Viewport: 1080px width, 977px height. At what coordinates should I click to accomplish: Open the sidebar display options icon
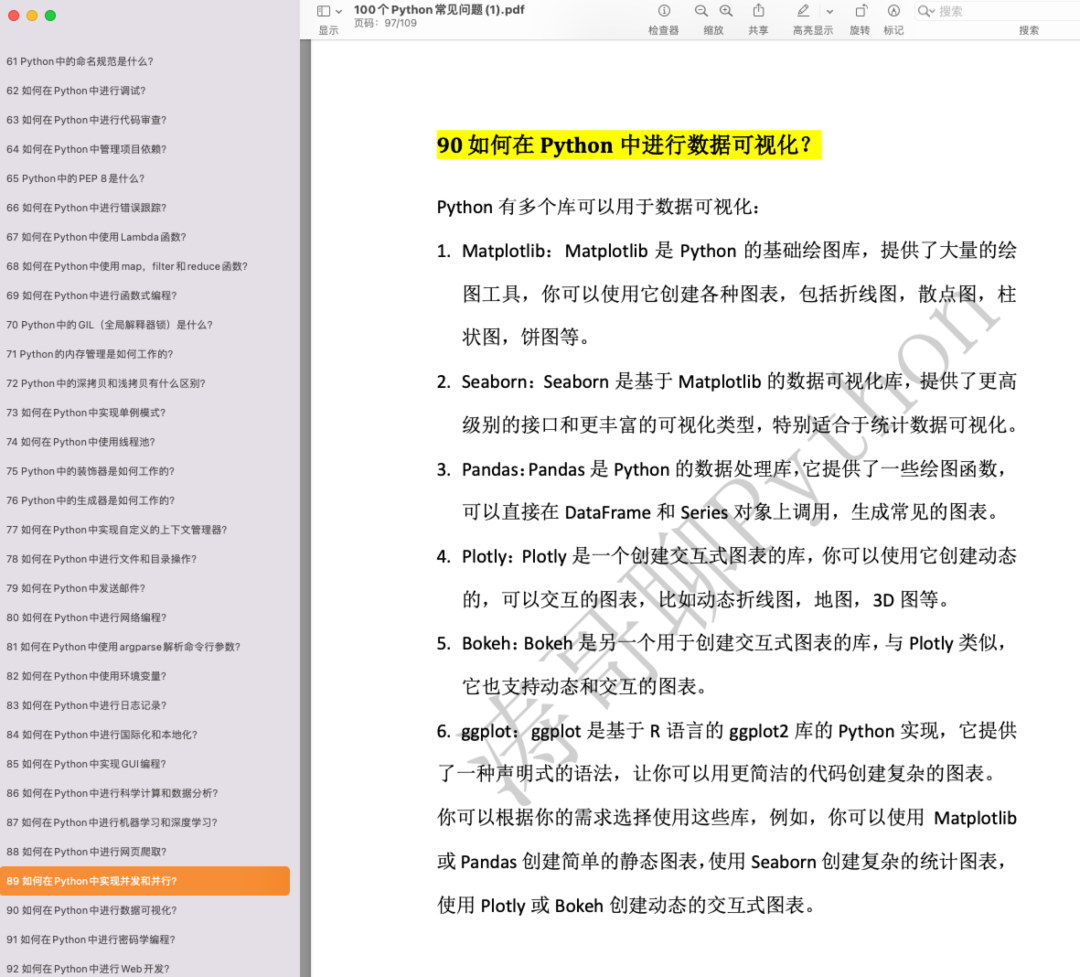pyautogui.click(x=323, y=11)
